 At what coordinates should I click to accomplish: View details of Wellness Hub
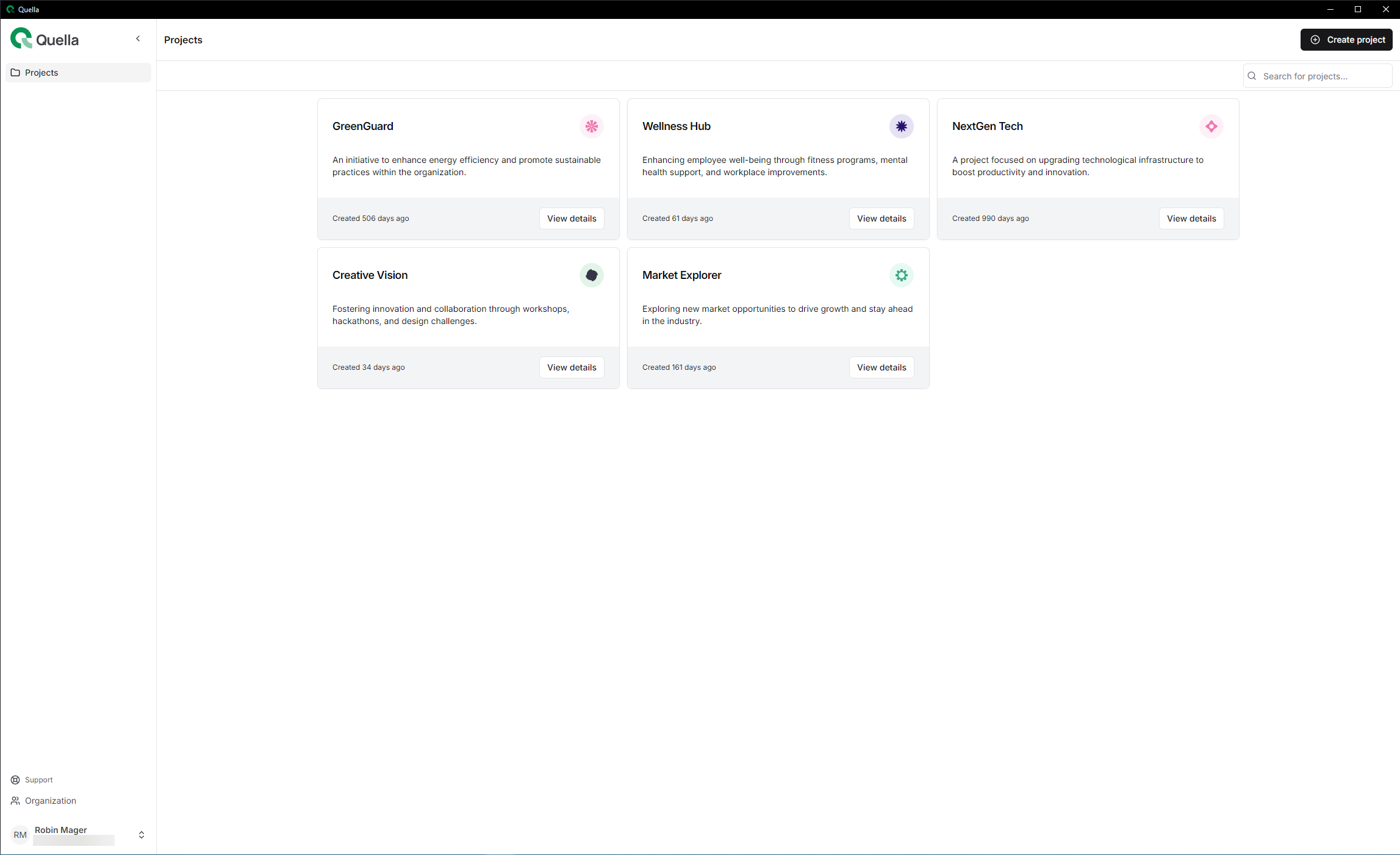pos(881,218)
